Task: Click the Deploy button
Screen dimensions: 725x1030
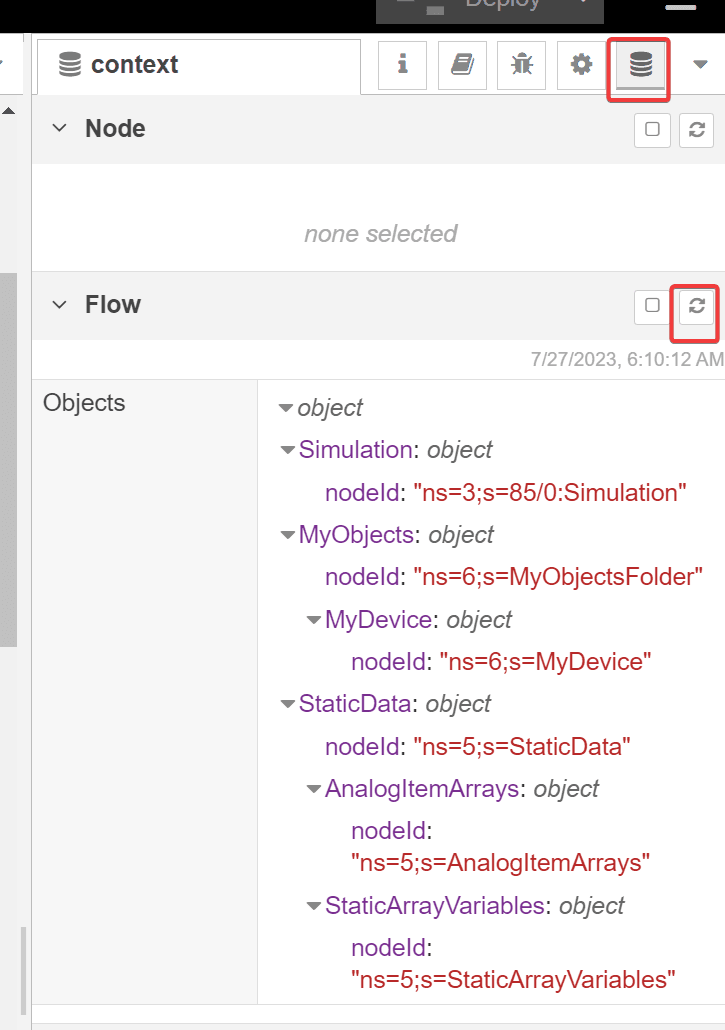Action: (x=489, y=8)
